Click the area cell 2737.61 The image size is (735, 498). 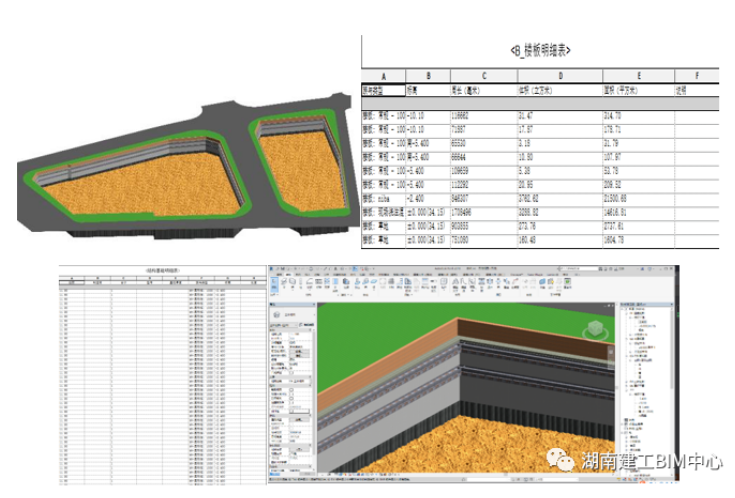coord(638,226)
